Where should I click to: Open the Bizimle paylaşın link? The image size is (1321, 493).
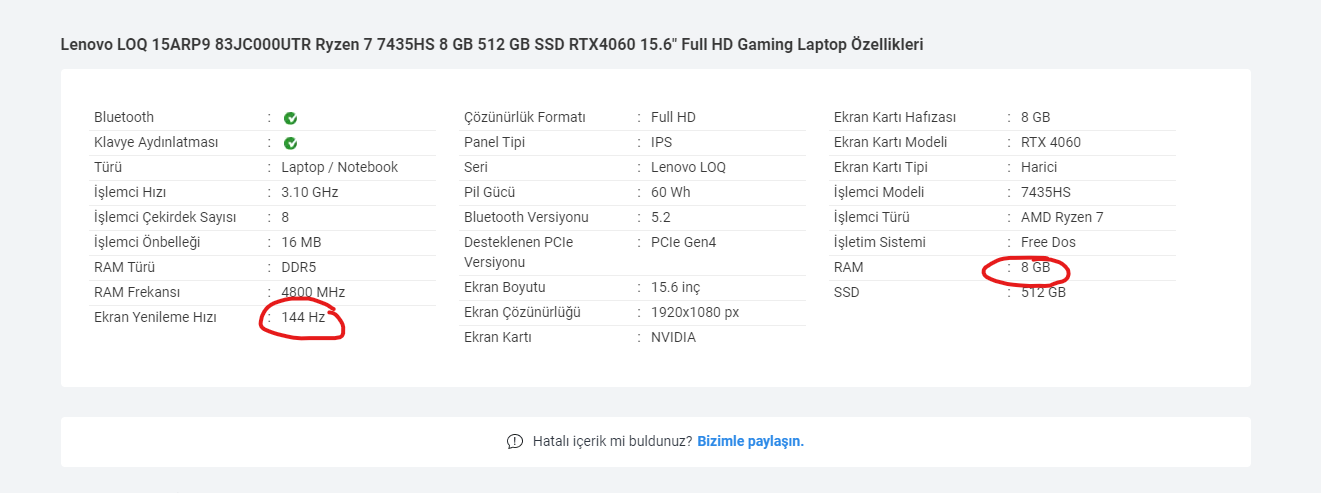(750, 441)
